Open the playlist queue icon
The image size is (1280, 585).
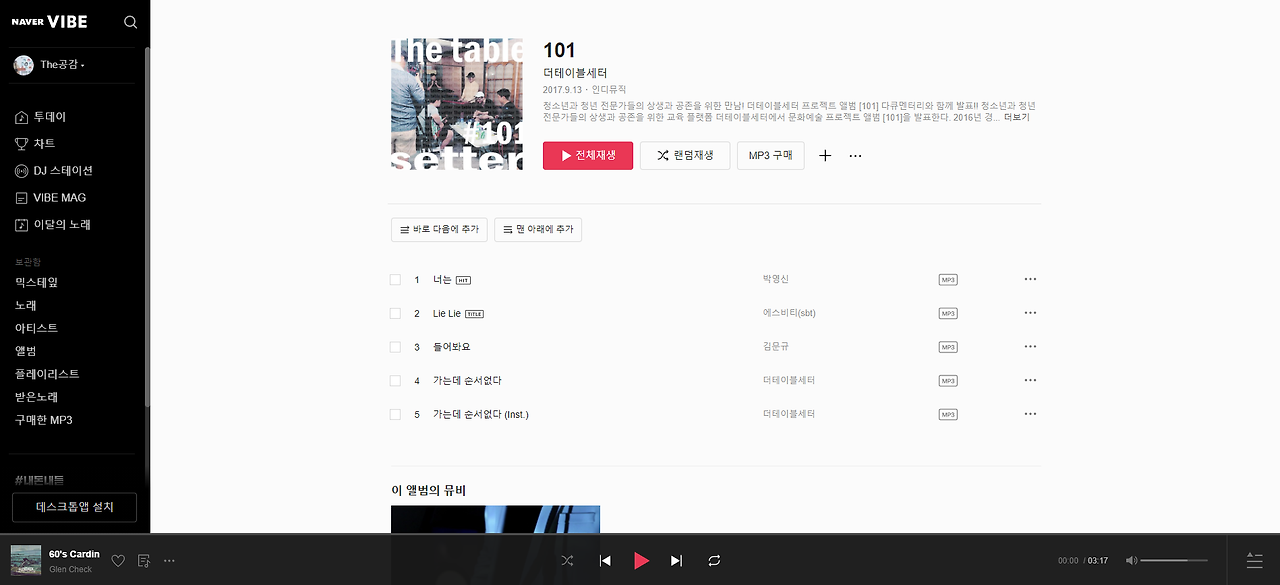[1255, 561]
